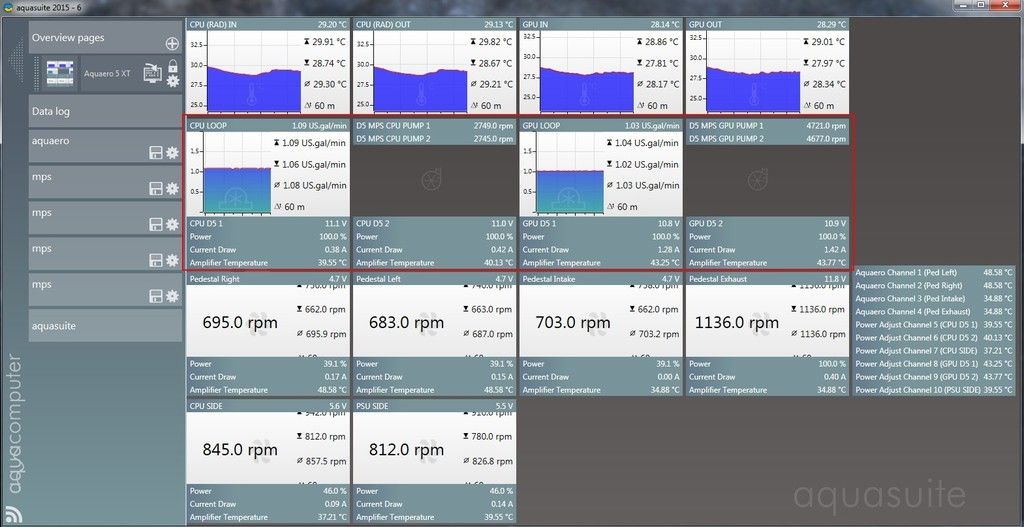Open the Data log section
The image size is (1024, 527).
tap(105, 111)
